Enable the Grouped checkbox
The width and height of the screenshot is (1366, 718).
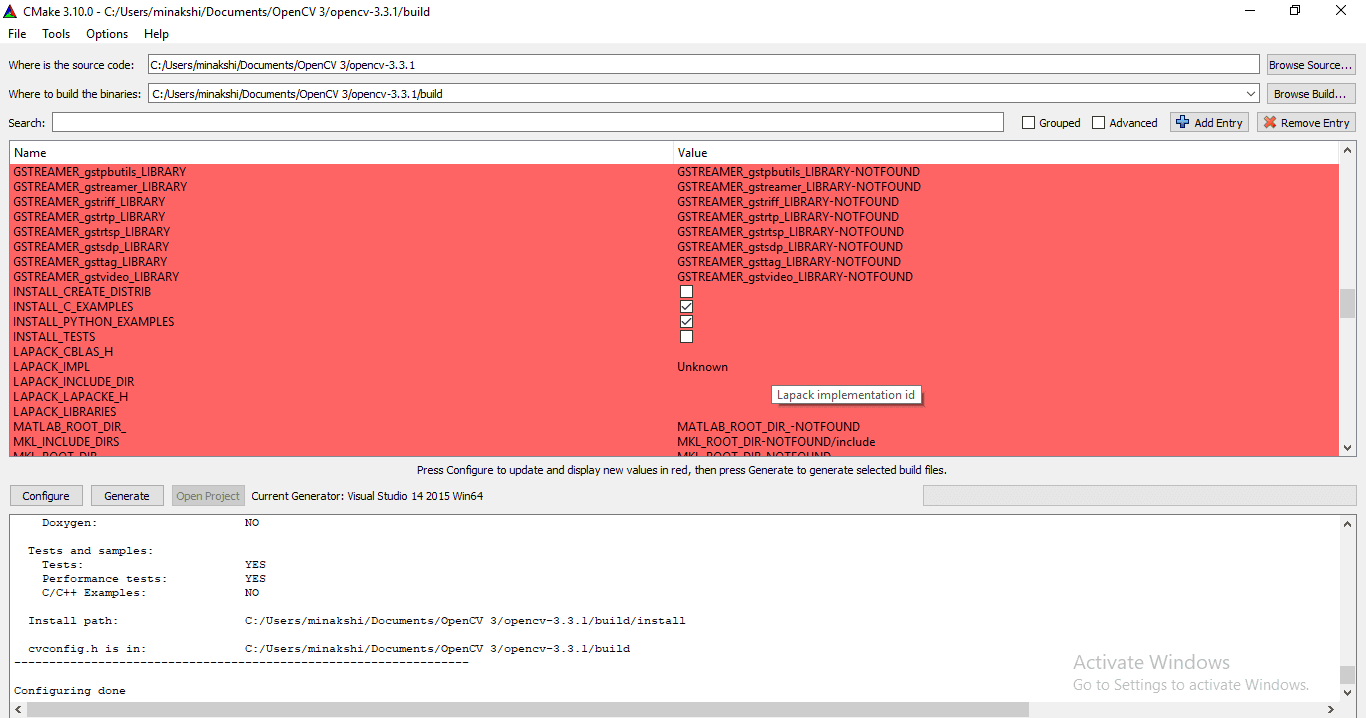click(1028, 123)
